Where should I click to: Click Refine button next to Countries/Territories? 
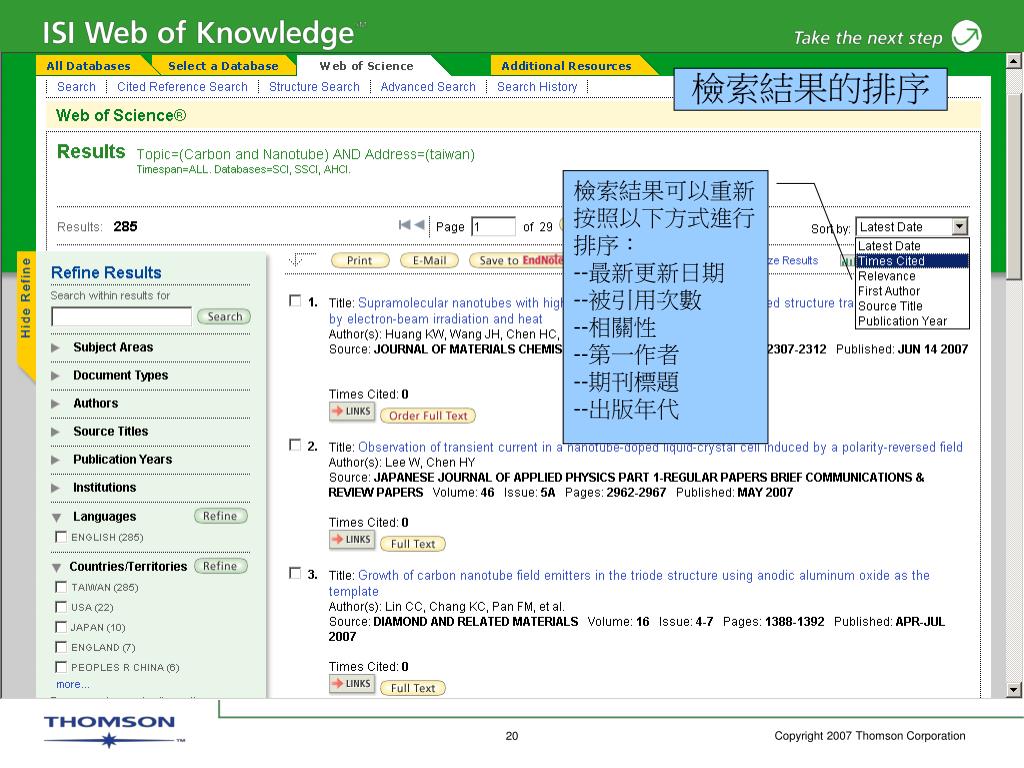coord(221,566)
